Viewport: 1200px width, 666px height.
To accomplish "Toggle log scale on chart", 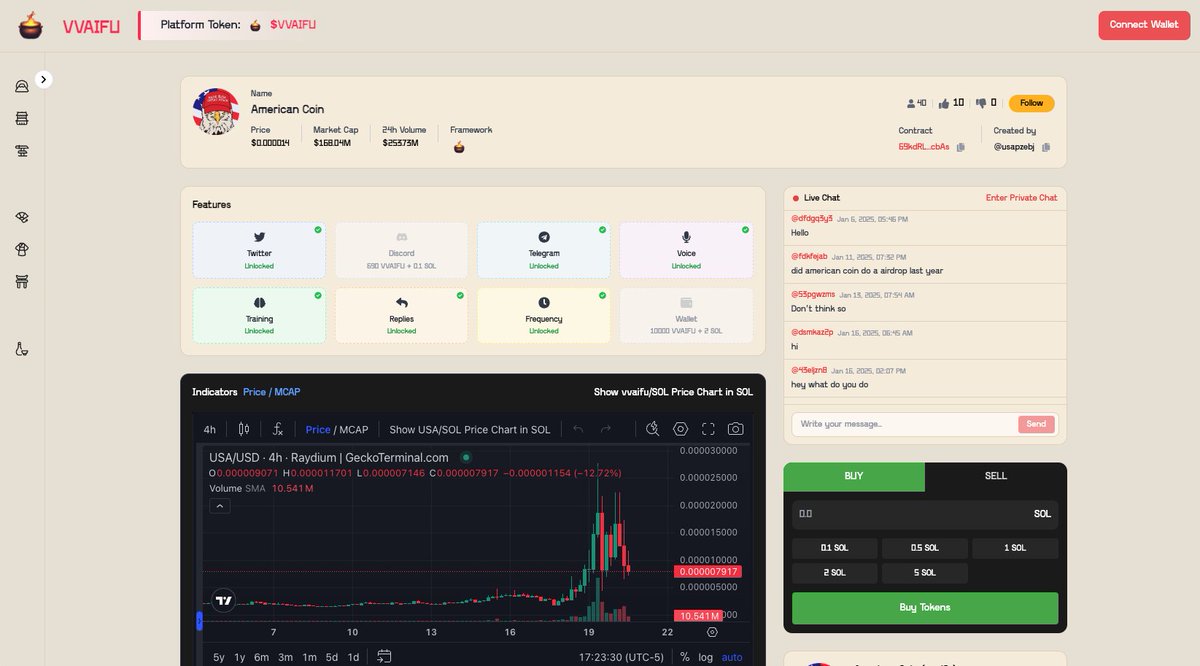I will click(x=706, y=657).
